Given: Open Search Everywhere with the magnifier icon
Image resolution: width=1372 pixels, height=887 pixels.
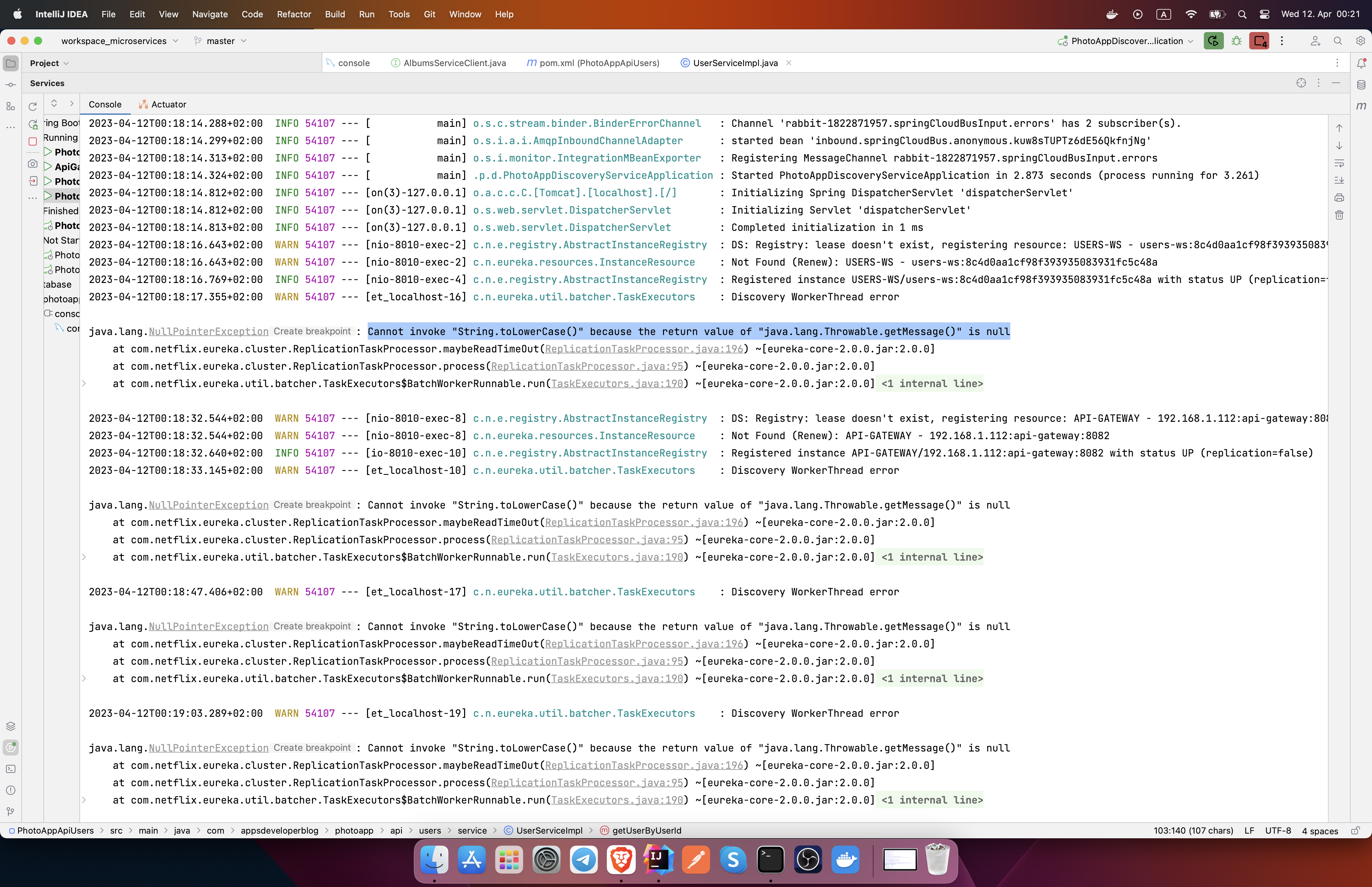Looking at the screenshot, I should pyautogui.click(x=1338, y=41).
